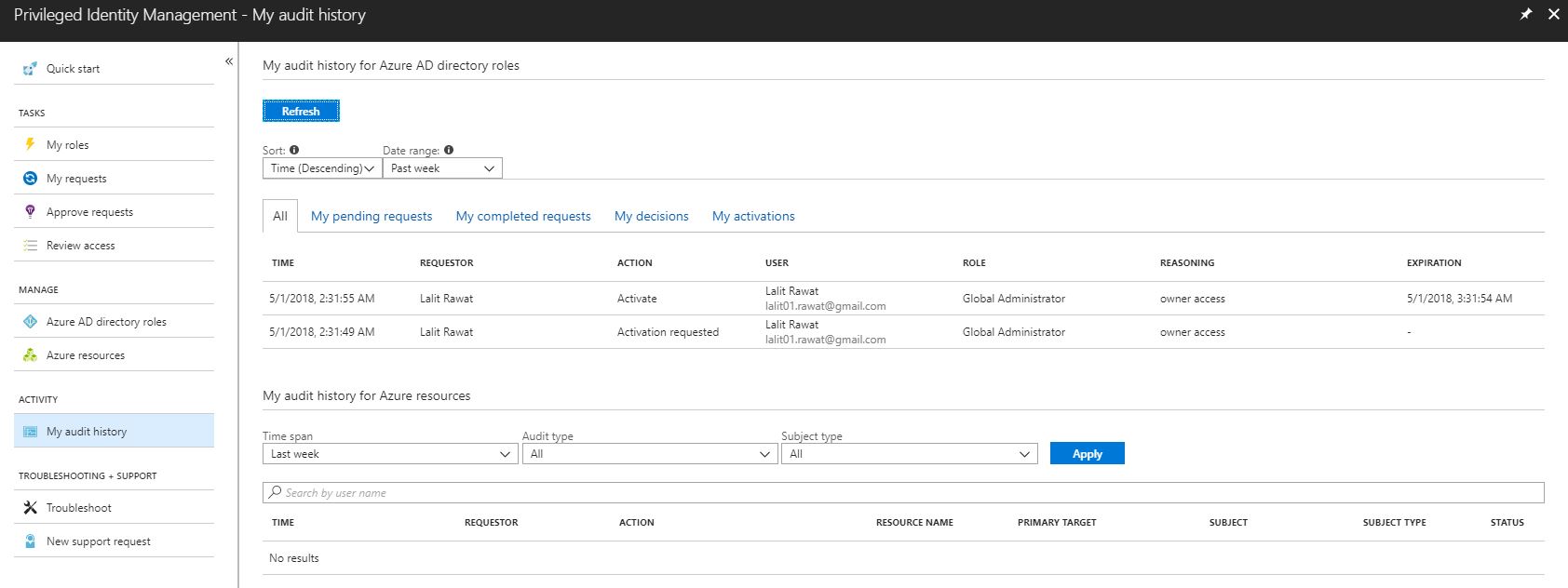Open the Date range Past week dropdown

[442, 168]
